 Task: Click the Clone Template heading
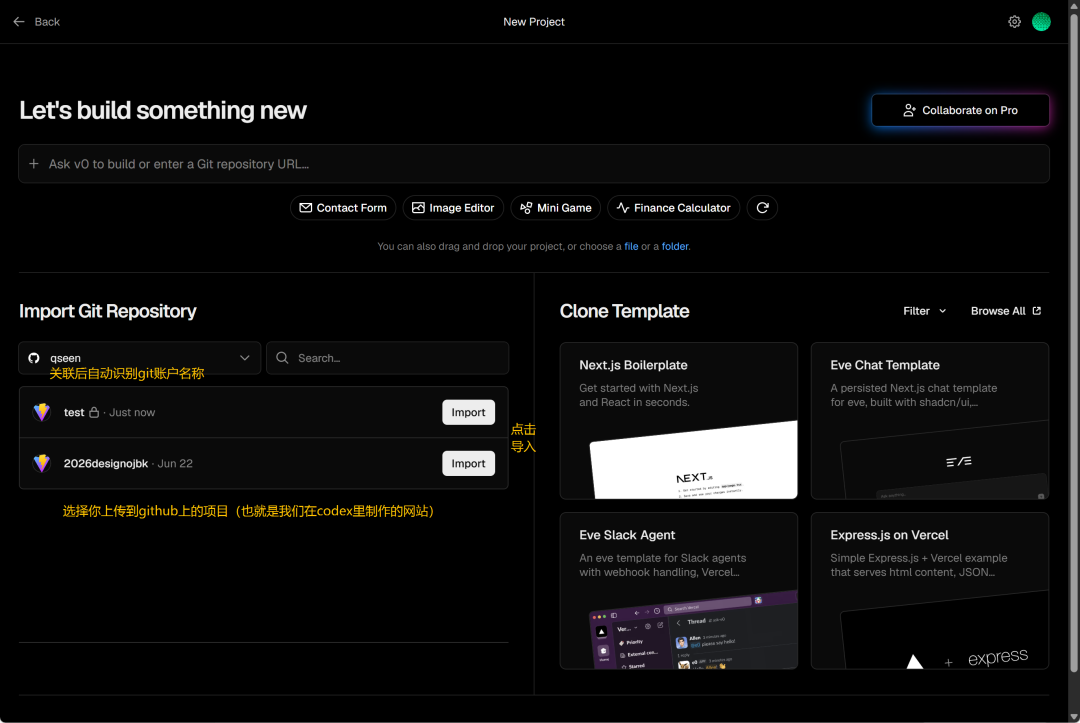pyautogui.click(x=624, y=311)
